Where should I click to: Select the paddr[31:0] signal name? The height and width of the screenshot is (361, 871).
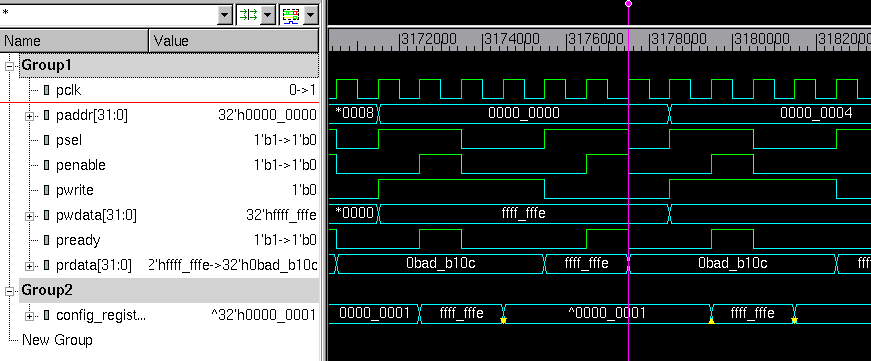click(x=92, y=116)
